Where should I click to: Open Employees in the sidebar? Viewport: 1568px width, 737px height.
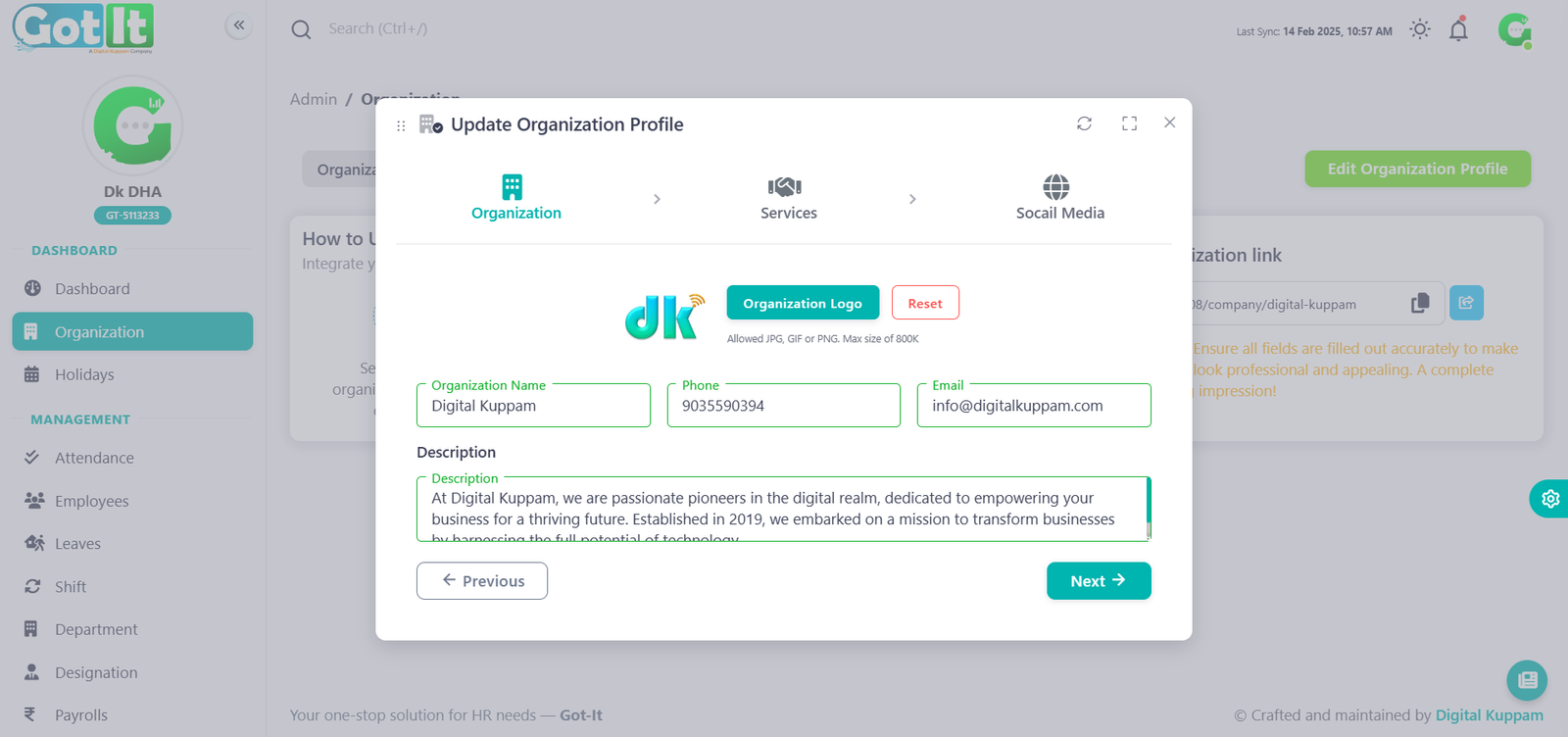click(91, 501)
